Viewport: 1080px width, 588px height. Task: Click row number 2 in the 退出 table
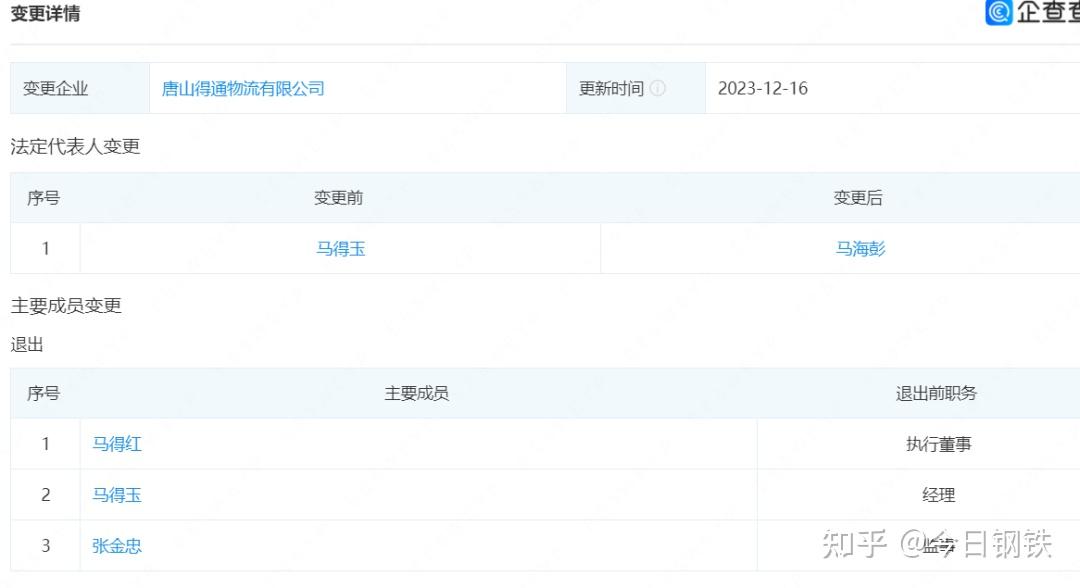(45, 495)
